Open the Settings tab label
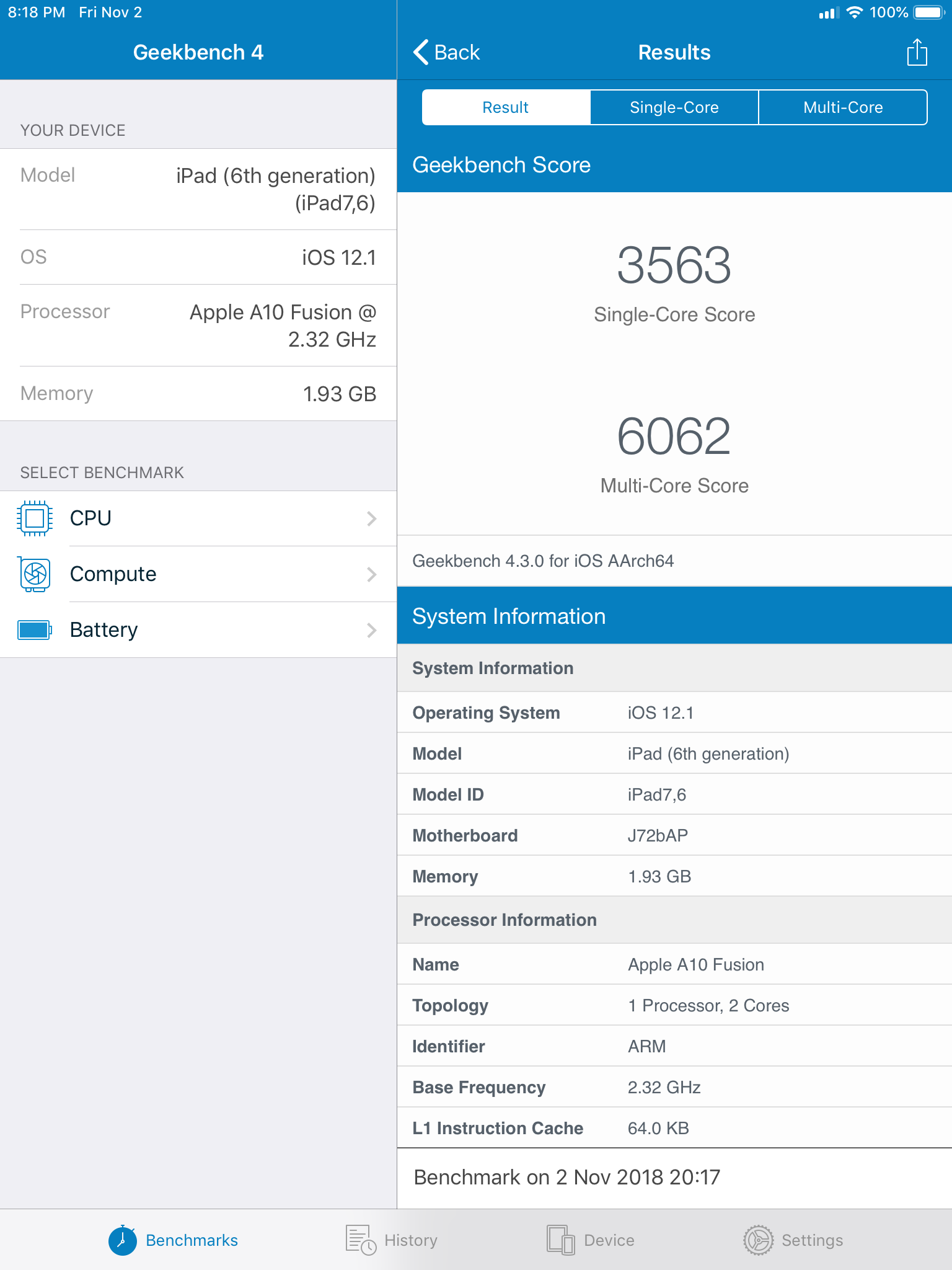This screenshot has width=952, height=1270. 813,1240
